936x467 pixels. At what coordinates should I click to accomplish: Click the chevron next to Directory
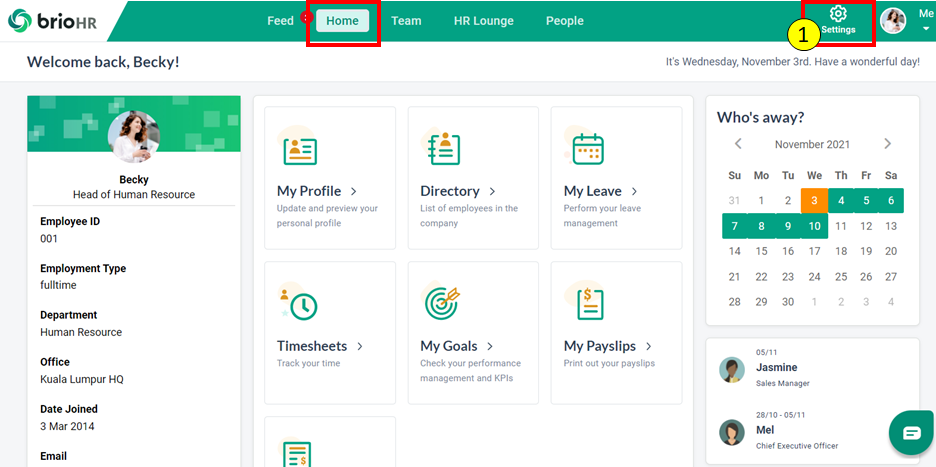tap(492, 191)
